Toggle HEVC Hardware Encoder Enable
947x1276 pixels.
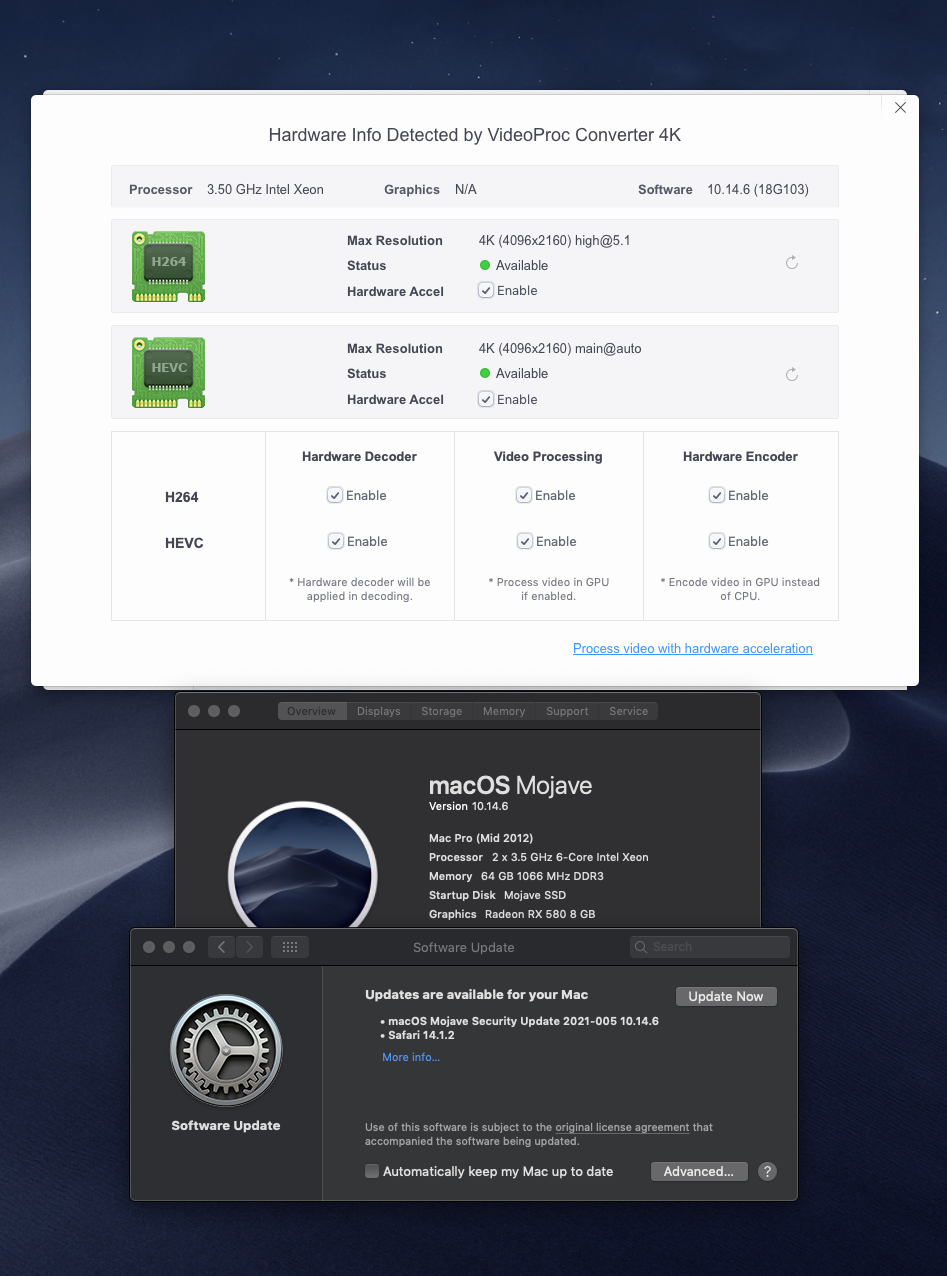[717, 541]
